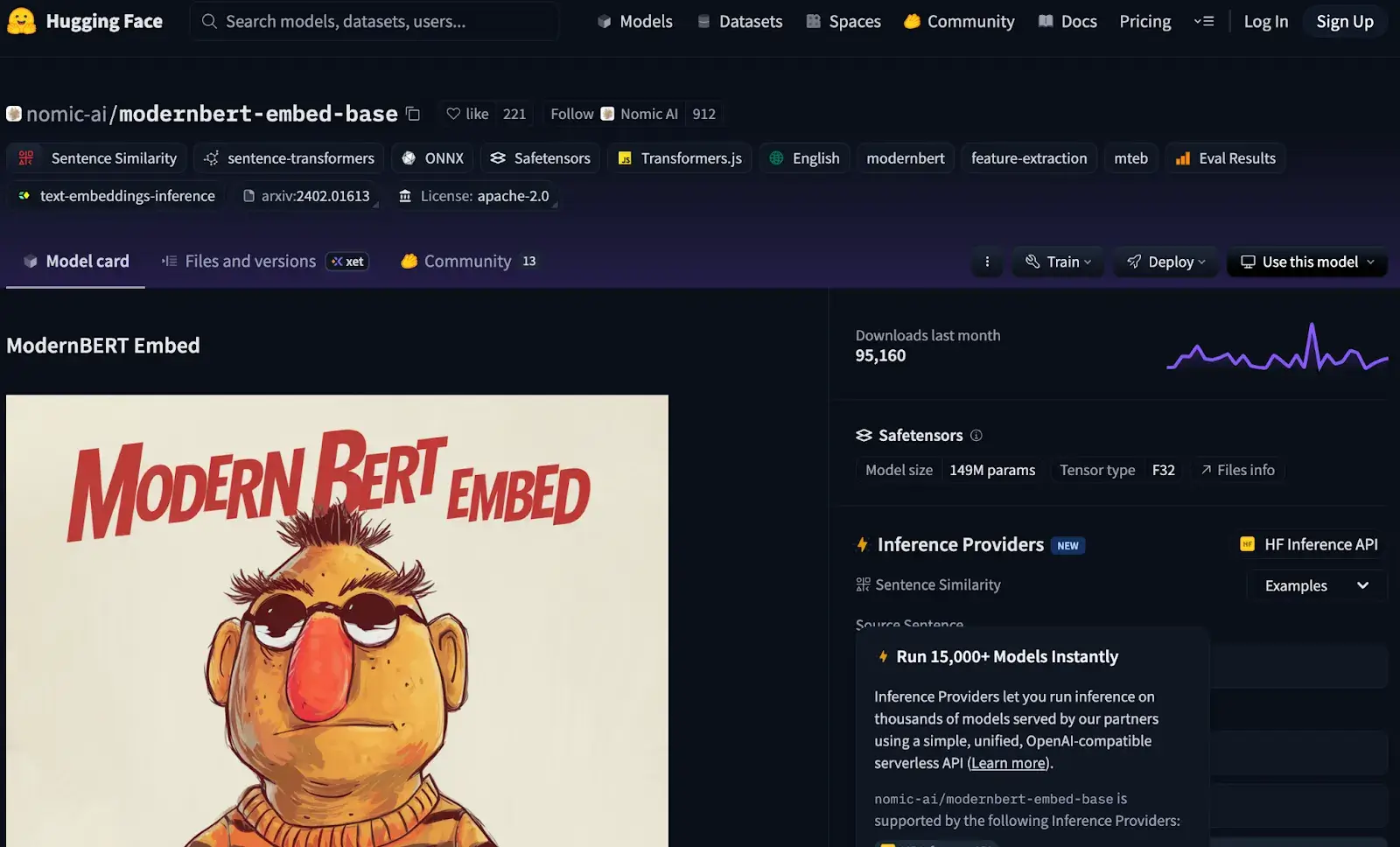1400x847 pixels.
Task: Select the ONNX tag
Action: [x=433, y=158]
